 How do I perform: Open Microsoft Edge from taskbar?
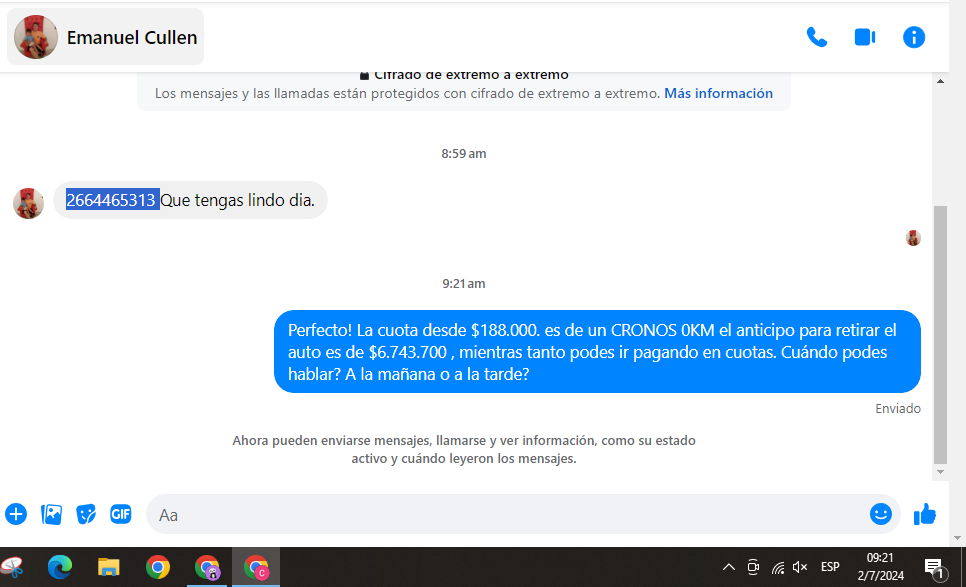[60, 567]
